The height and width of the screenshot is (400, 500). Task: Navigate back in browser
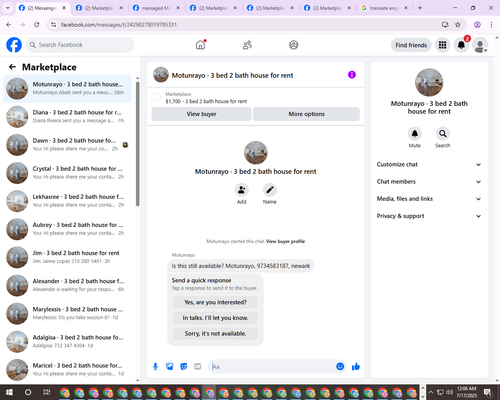click(9, 25)
